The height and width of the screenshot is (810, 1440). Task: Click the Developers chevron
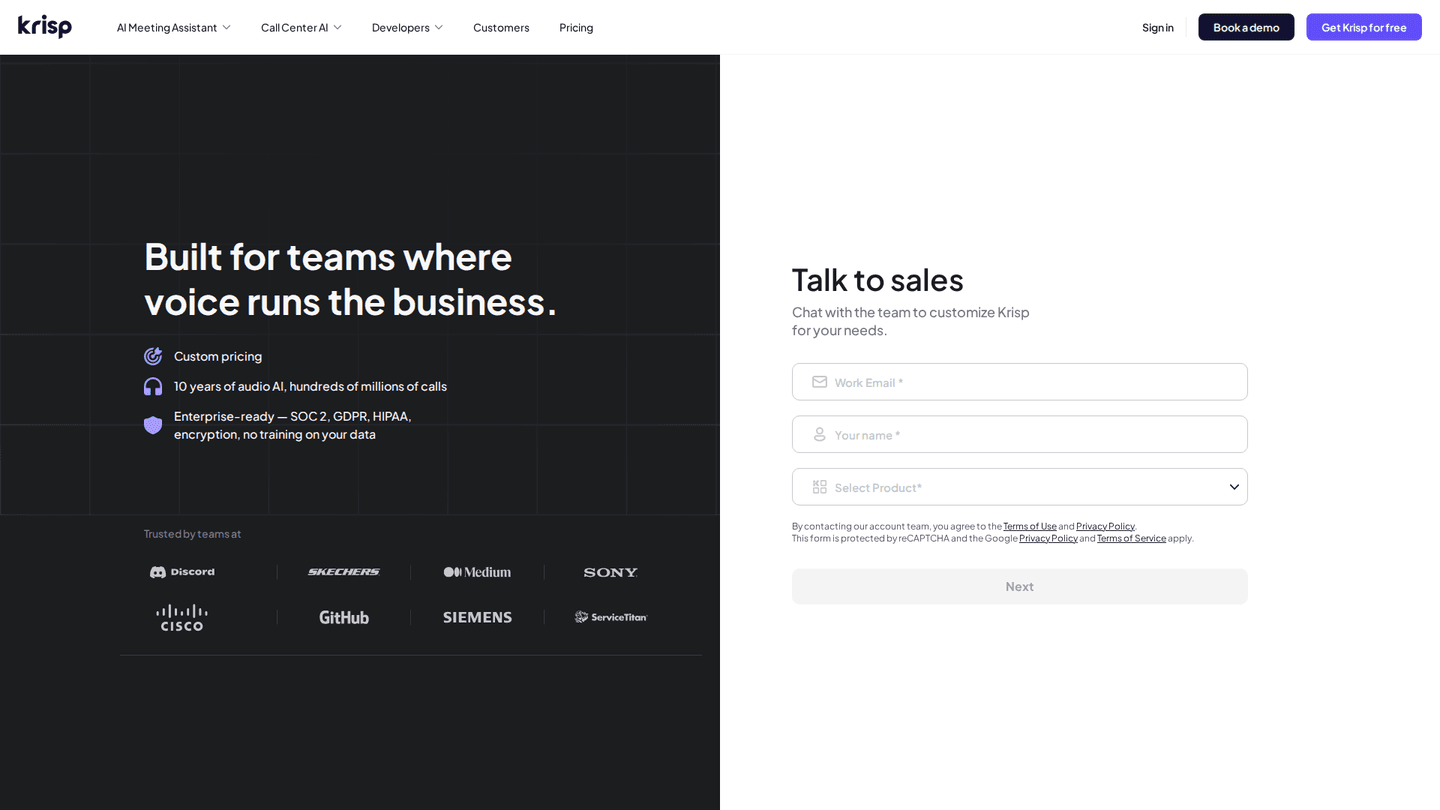click(438, 28)
